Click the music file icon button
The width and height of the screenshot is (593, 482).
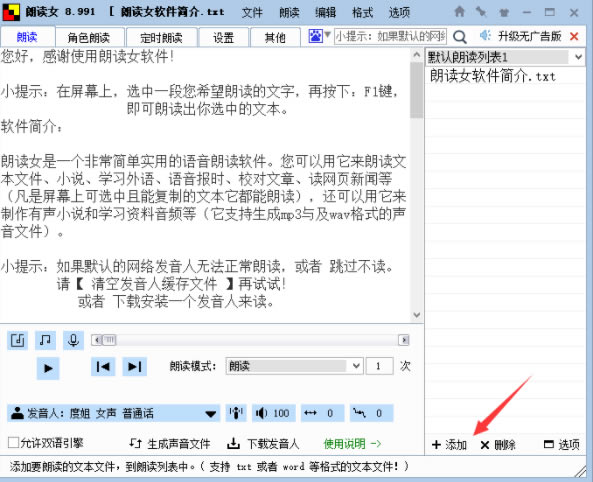click(17, 340)
